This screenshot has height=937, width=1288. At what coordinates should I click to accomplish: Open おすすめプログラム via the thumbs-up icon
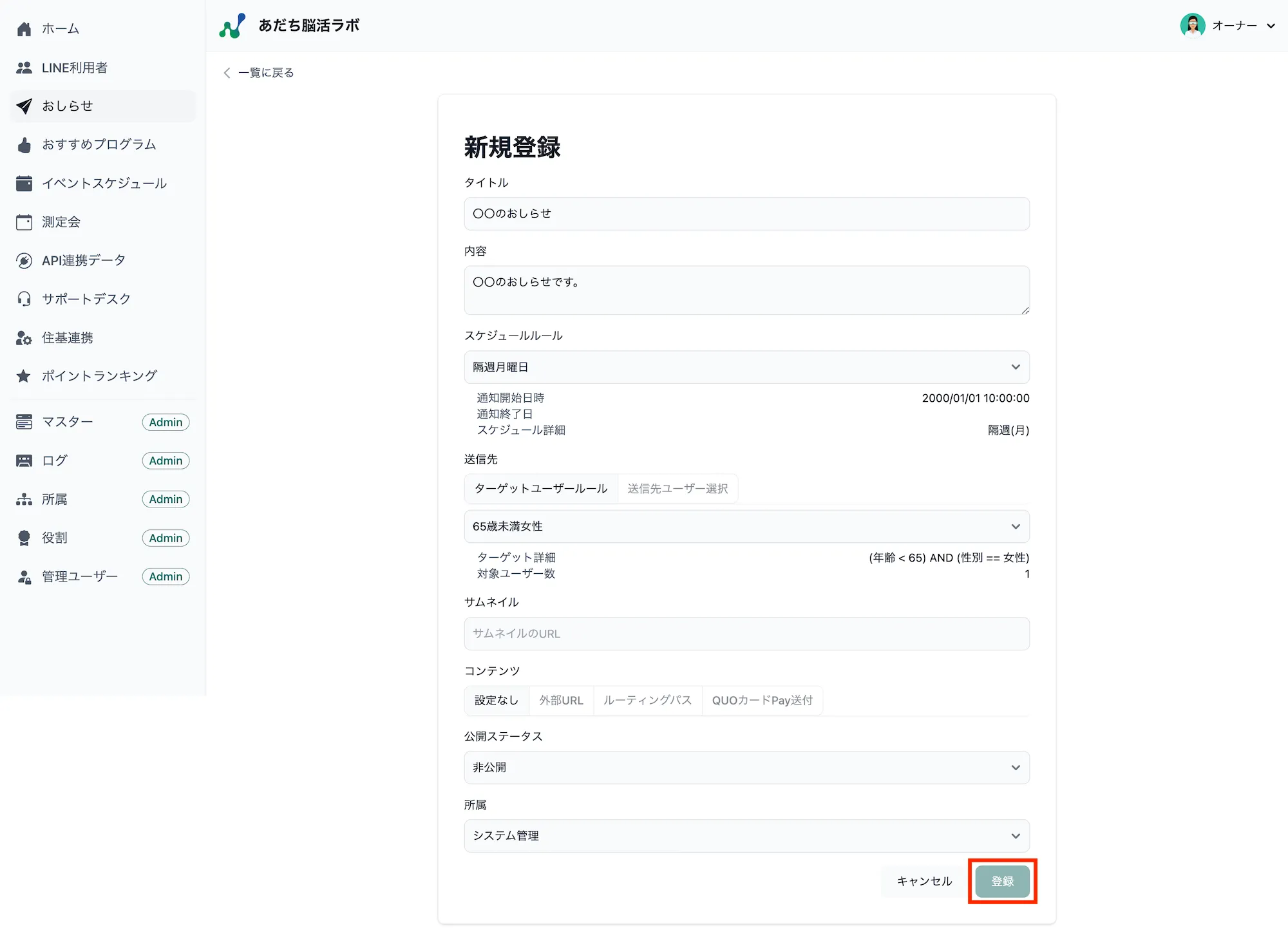click(x=24, y=144)
